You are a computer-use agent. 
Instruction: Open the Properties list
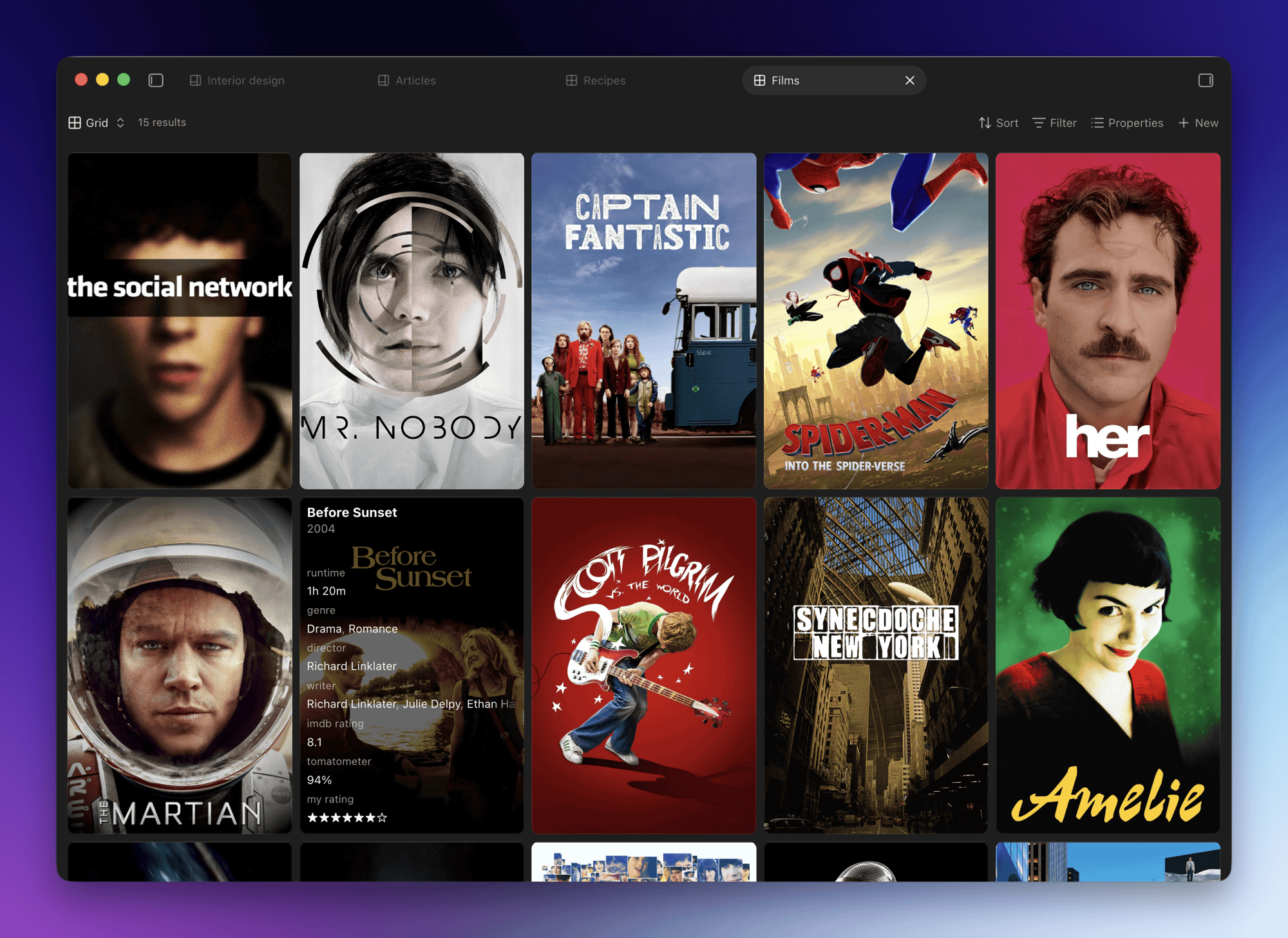pyautogui.click(x=1127, y=123)
